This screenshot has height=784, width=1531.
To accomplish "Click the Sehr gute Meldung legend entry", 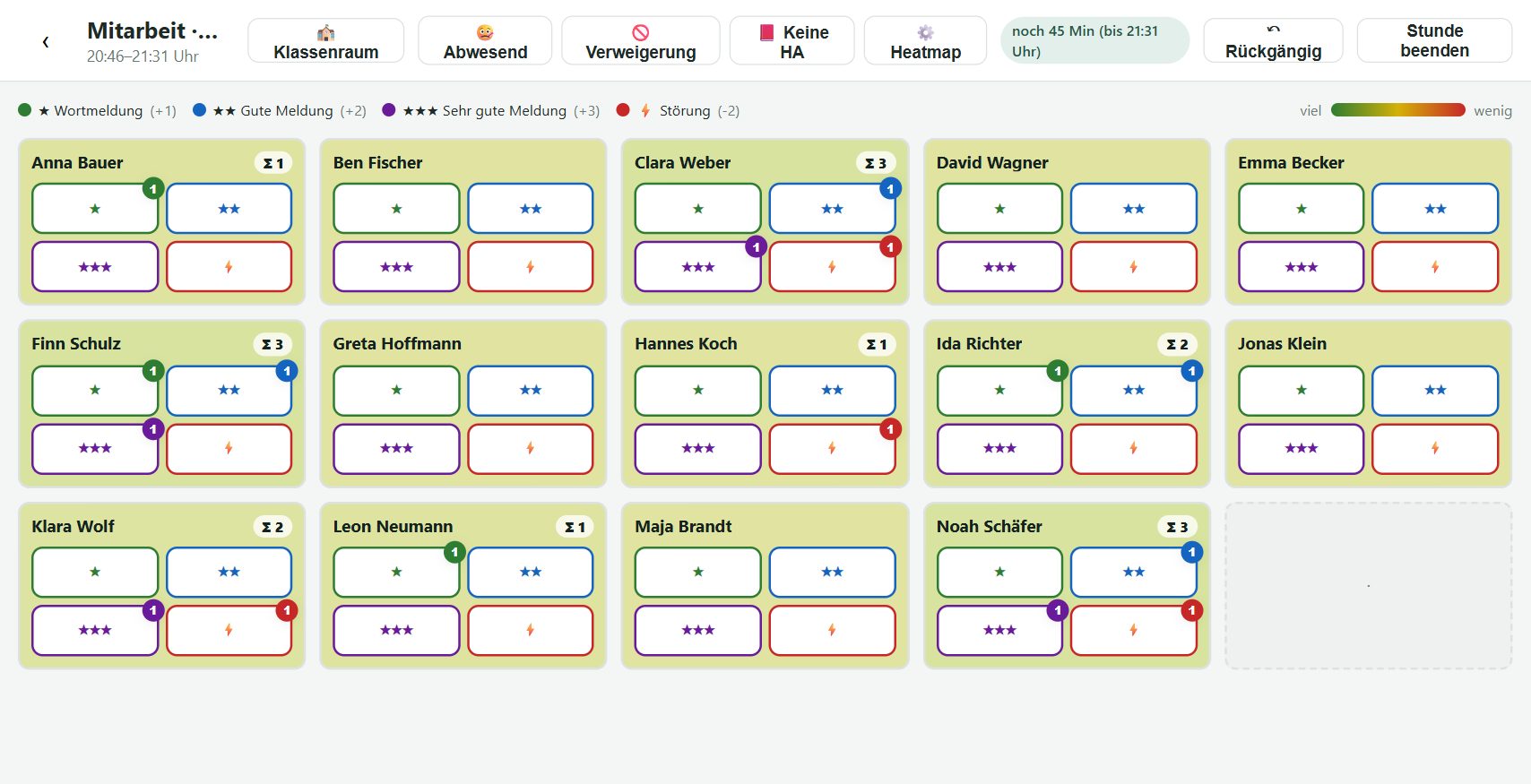I will 491,110.
